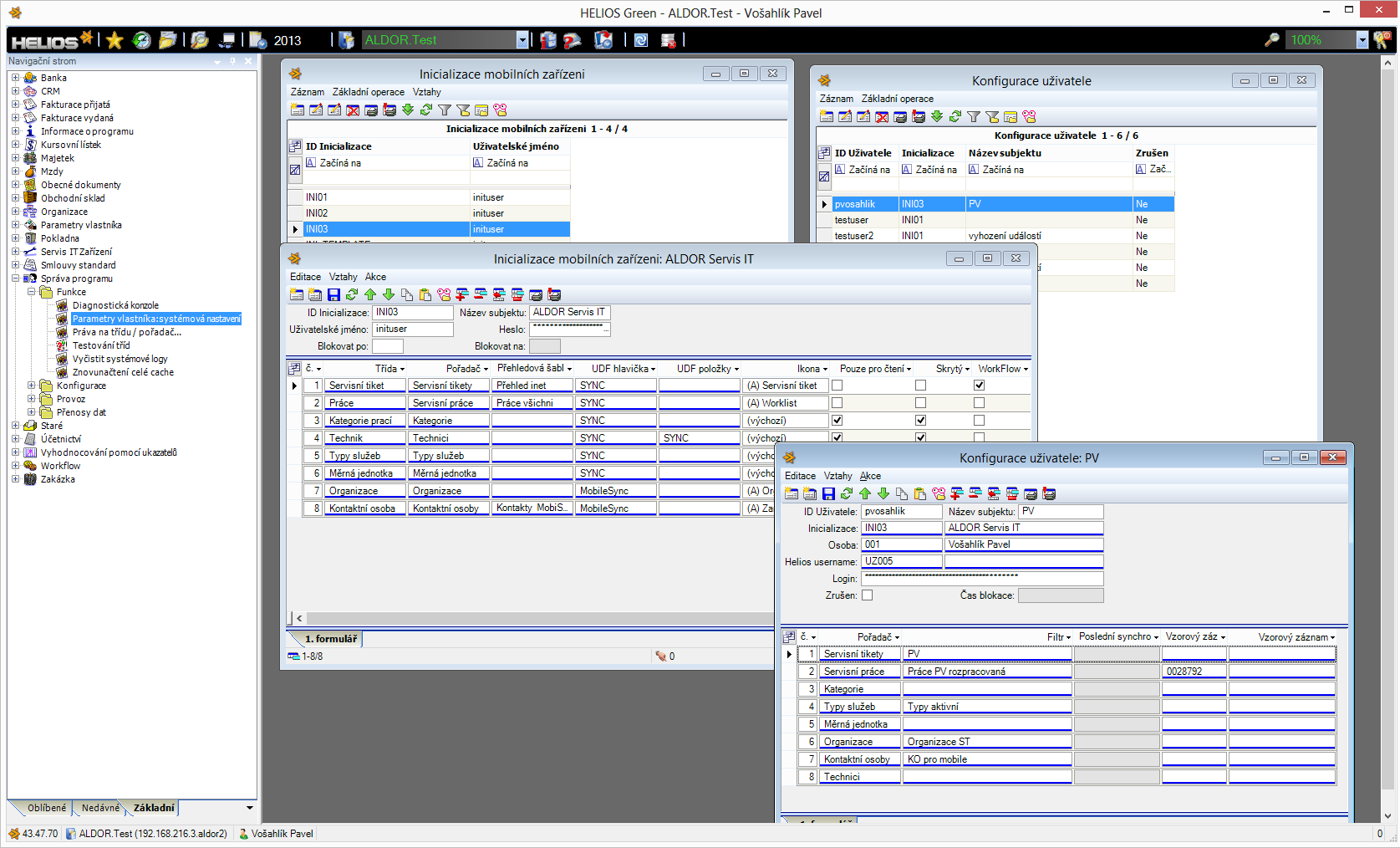Viewport: 1400px width, 848px height.
Task: Open the Filtr column dropdown in Konfigurace uživatele: PV
Action: (x=1068, y=637)
